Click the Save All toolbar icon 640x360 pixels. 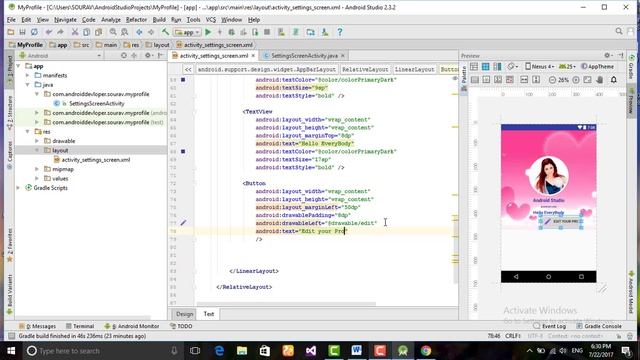22,32
